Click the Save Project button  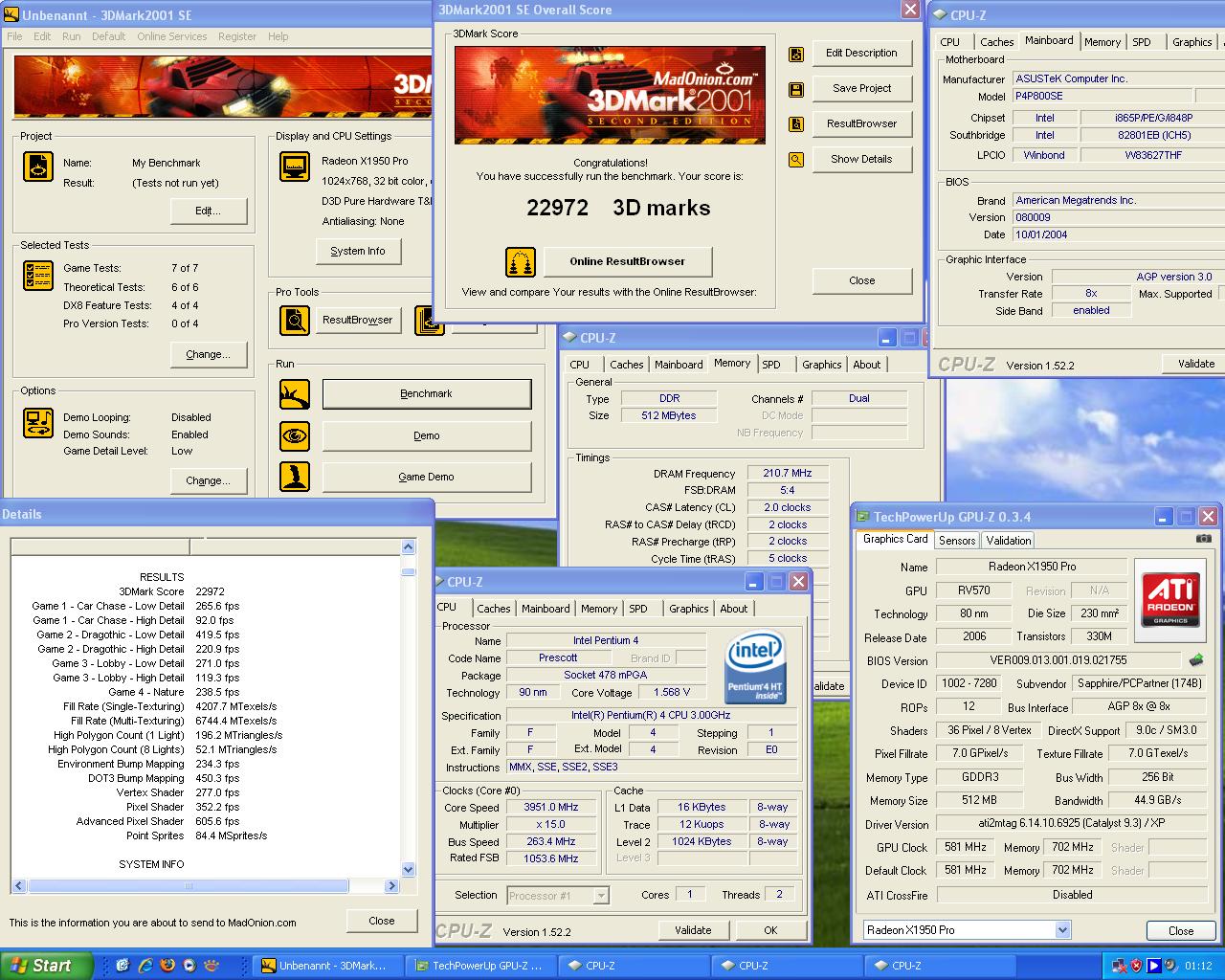coord(862,88)
